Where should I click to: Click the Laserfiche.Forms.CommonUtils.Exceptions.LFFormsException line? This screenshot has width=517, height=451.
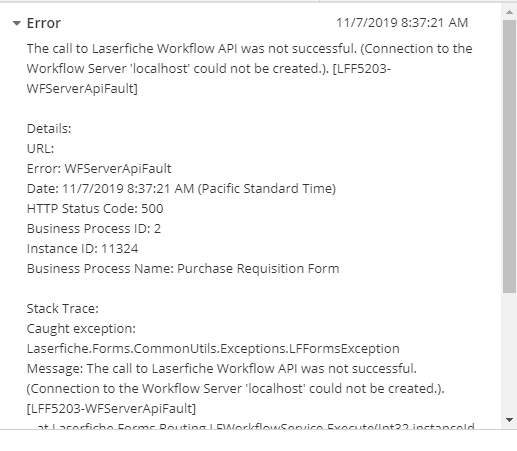[213, 349]
